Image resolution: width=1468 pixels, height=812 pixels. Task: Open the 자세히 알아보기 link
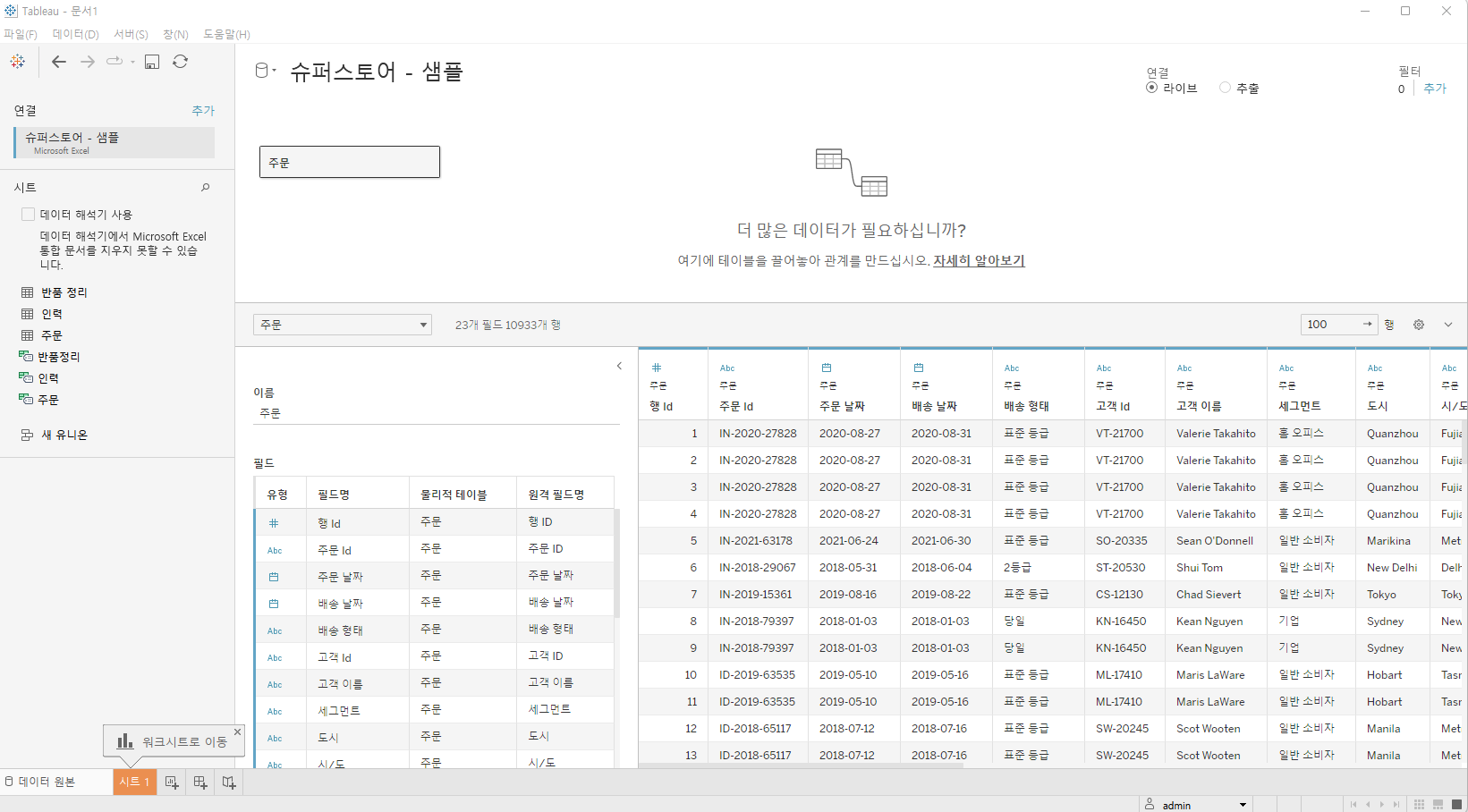pos(979,260)
